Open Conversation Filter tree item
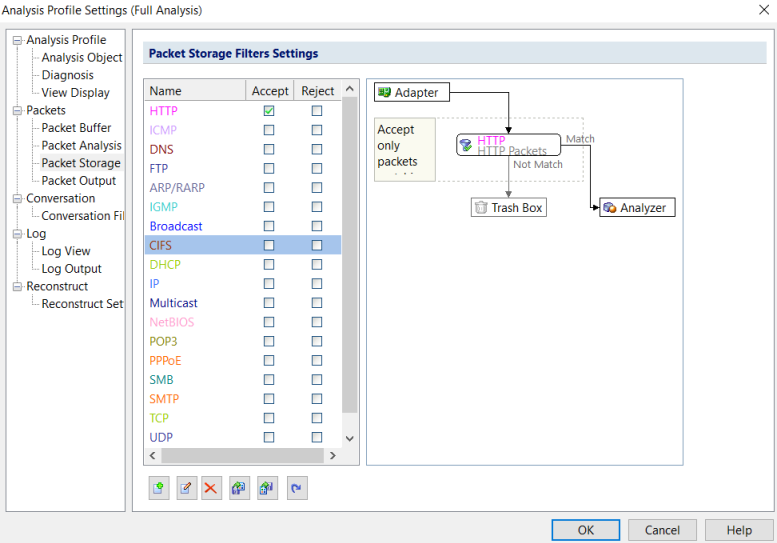777x543 pixels. (83, 216)
